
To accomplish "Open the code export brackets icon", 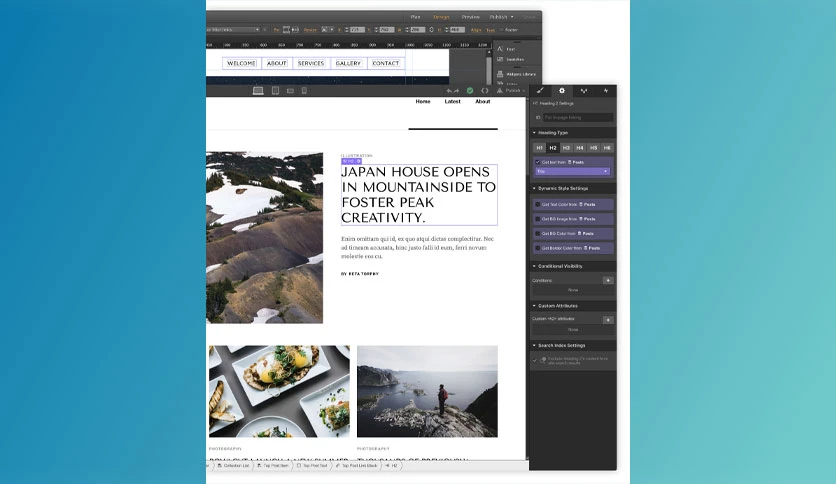I will pyautogui.click(x=485, y=91).
